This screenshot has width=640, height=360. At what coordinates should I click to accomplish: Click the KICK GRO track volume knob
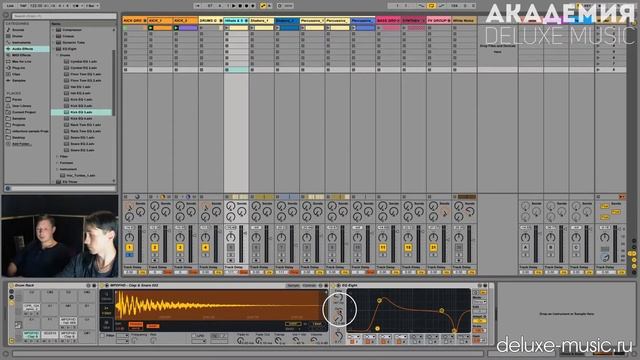pyautogui.click(x=129, y=237)
